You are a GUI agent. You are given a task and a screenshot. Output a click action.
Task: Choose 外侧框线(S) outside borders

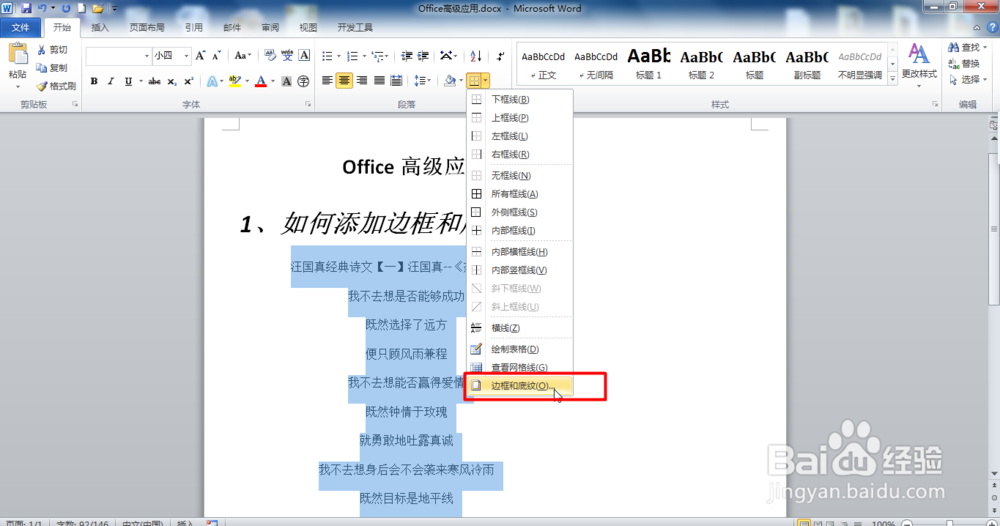coord(520,212)
